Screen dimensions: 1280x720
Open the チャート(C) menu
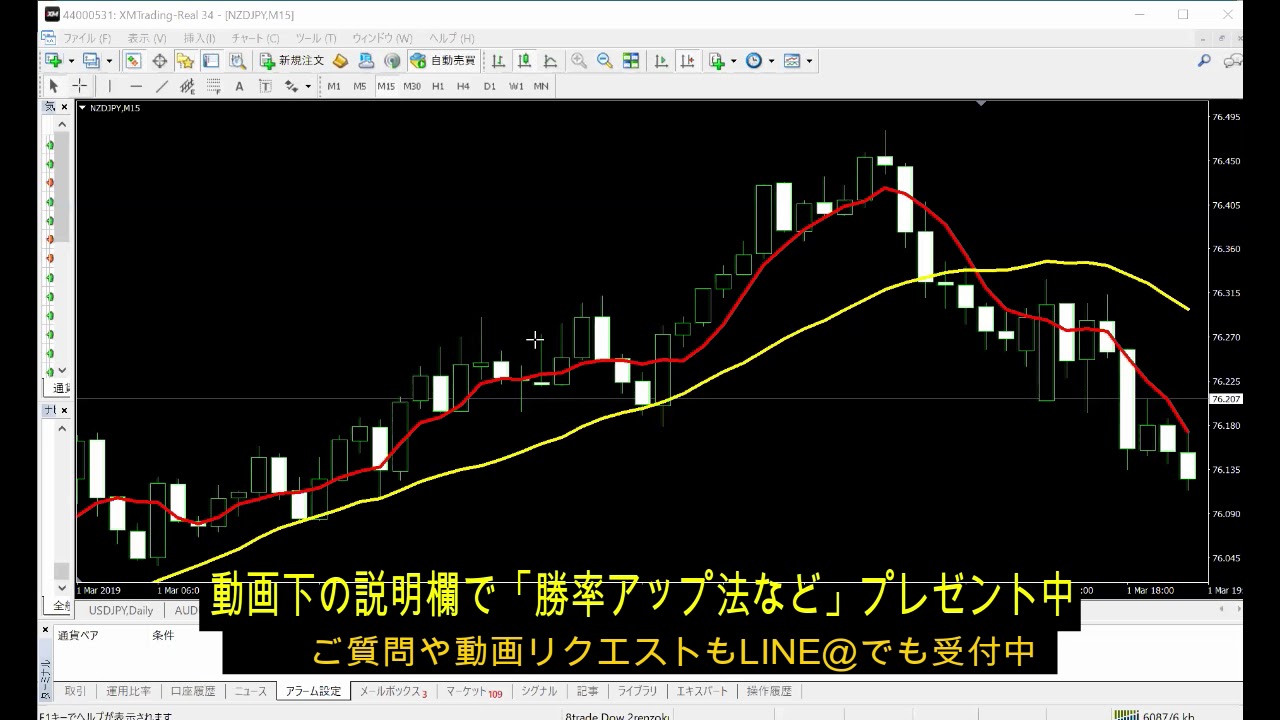click(255, 38)
